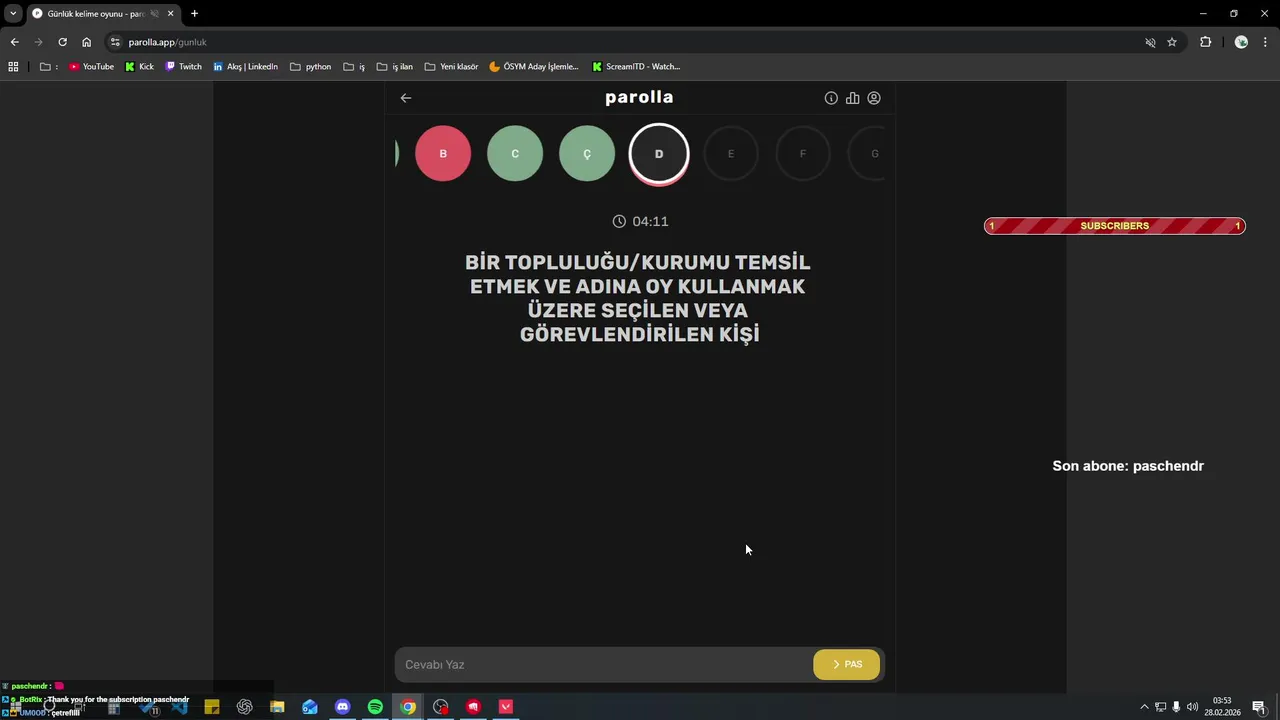Open Chrome from the taskbar
The image size is (1280, 720).
point(408,707)
